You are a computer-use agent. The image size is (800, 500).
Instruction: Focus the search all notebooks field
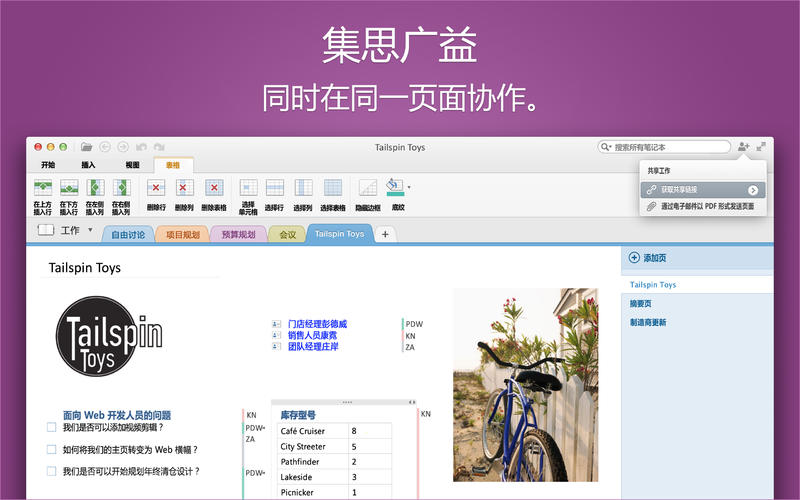(664, 147)
